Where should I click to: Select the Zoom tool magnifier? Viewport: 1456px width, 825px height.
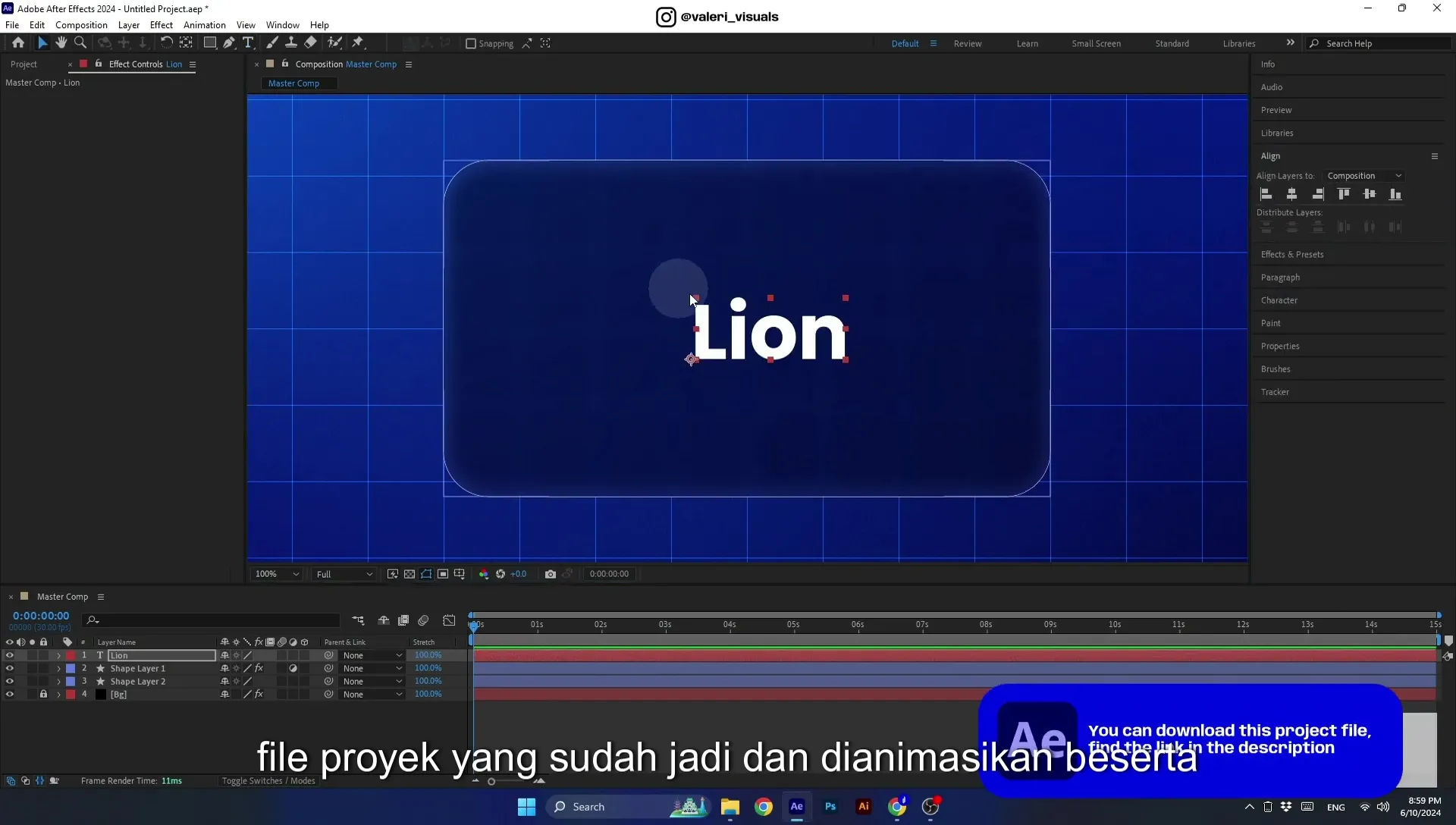[x=80, y=43]
